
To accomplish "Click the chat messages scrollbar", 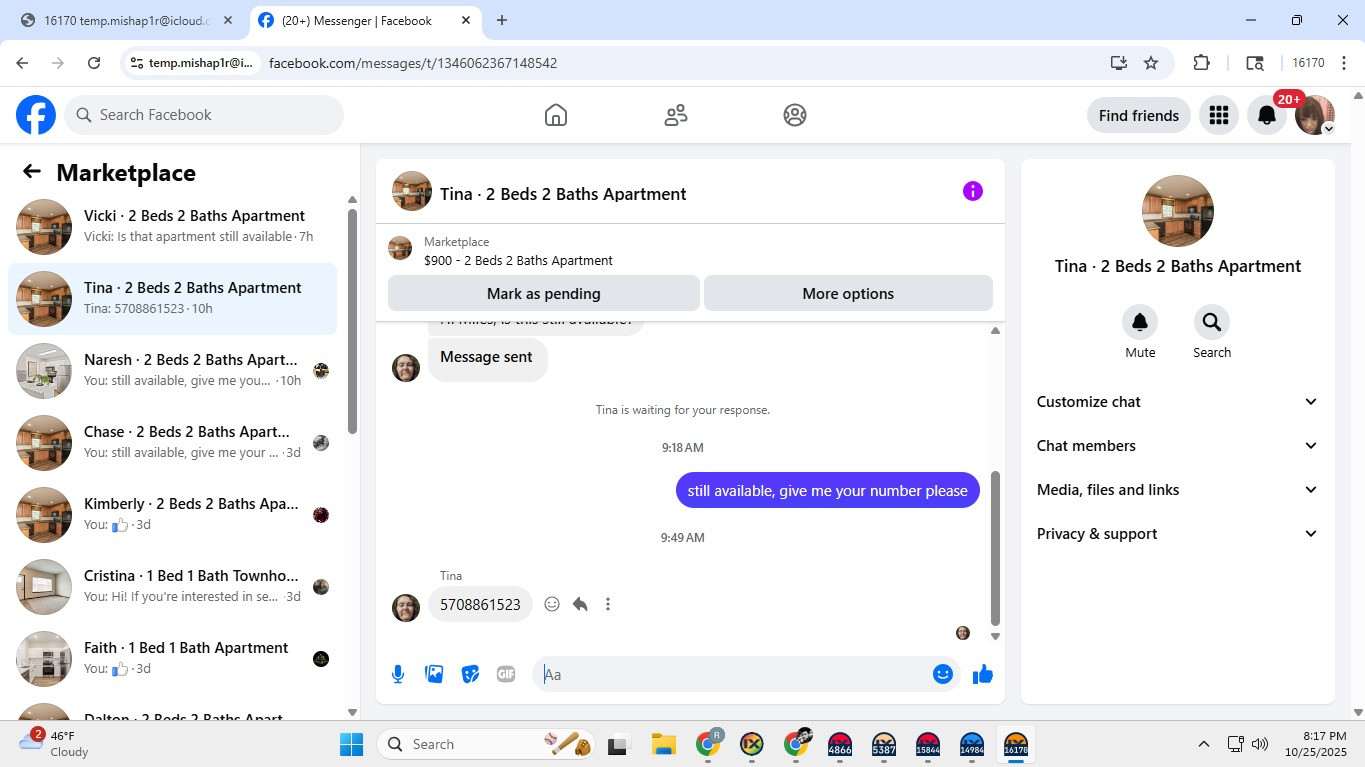I will click(x=995, y=548).
